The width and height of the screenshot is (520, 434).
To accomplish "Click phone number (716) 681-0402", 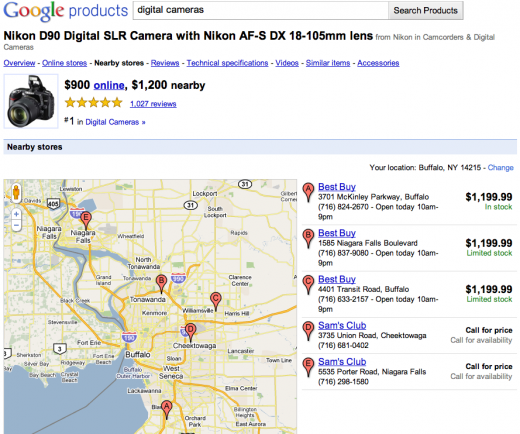I will point(343,345).
